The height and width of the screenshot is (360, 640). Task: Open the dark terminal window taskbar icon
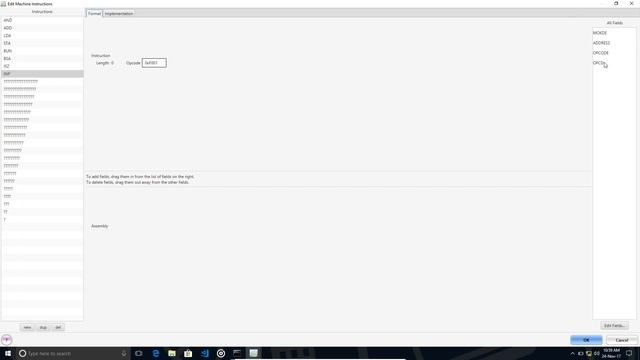click(x=237, y=353)
